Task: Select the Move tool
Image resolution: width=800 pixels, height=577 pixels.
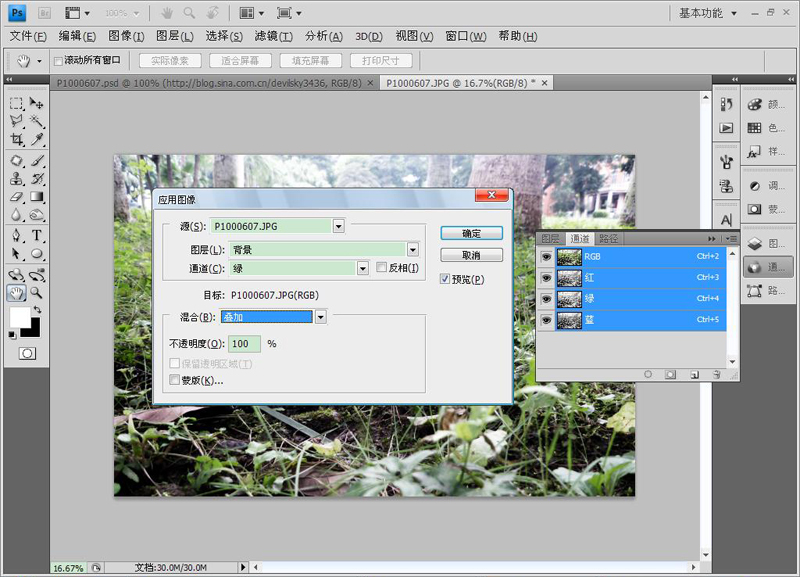Action: point(36,104)
